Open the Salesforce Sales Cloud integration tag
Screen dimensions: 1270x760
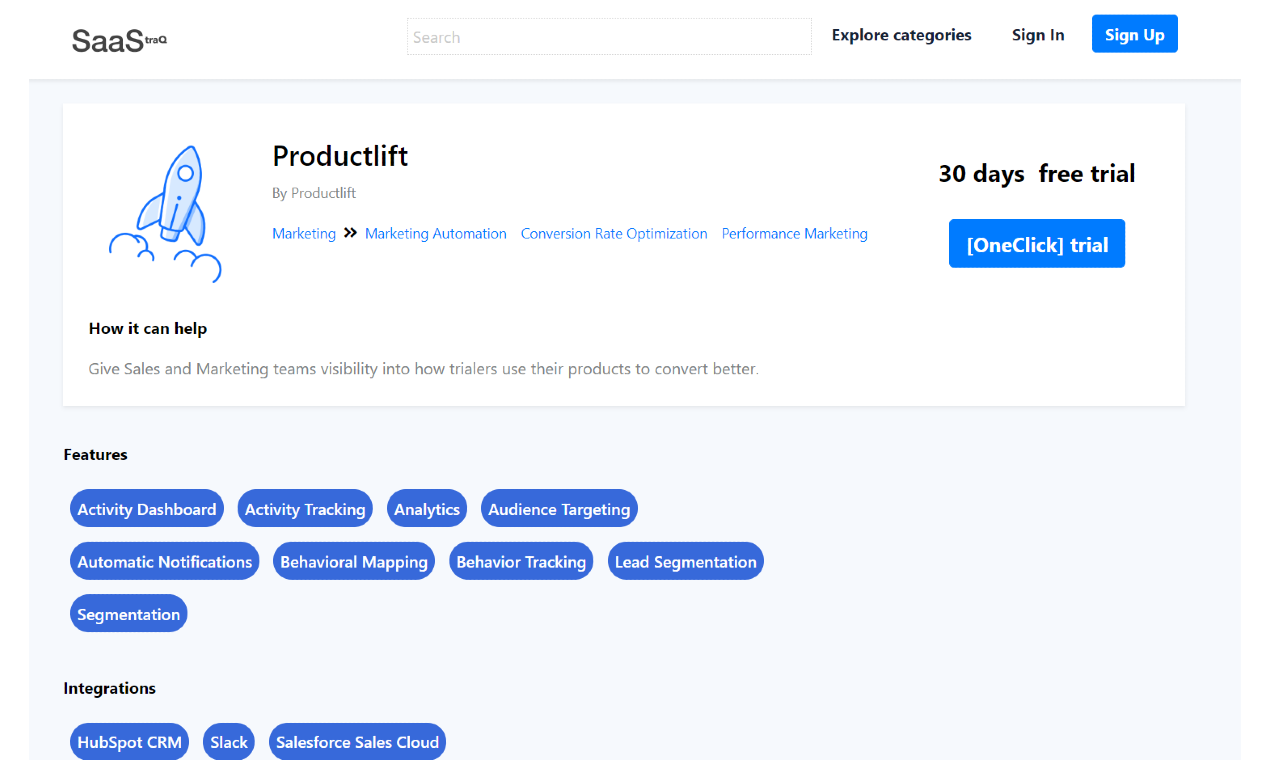point(358,742)
